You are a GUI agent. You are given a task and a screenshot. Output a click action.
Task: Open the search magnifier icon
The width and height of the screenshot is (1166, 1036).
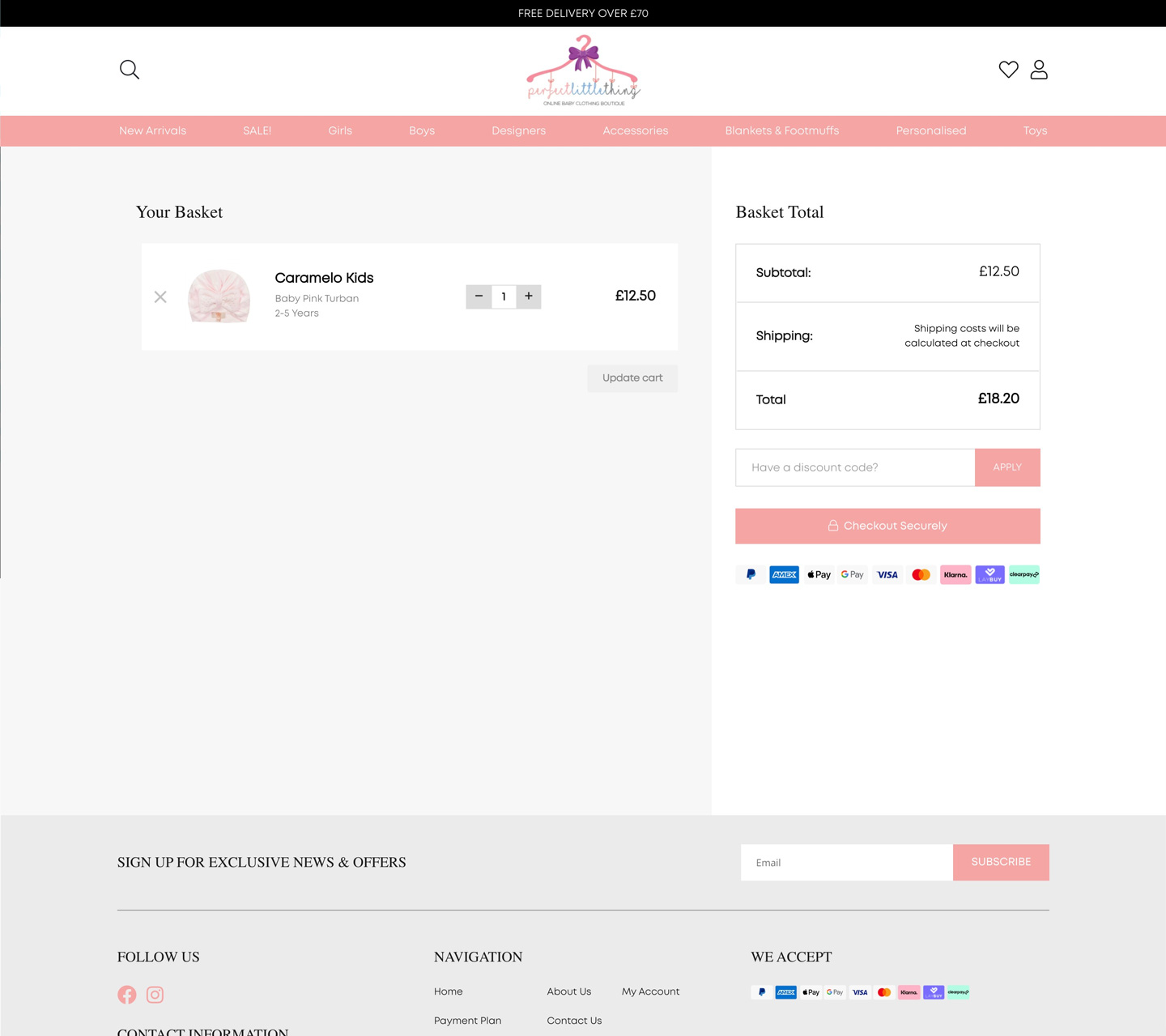pos(130,70)
